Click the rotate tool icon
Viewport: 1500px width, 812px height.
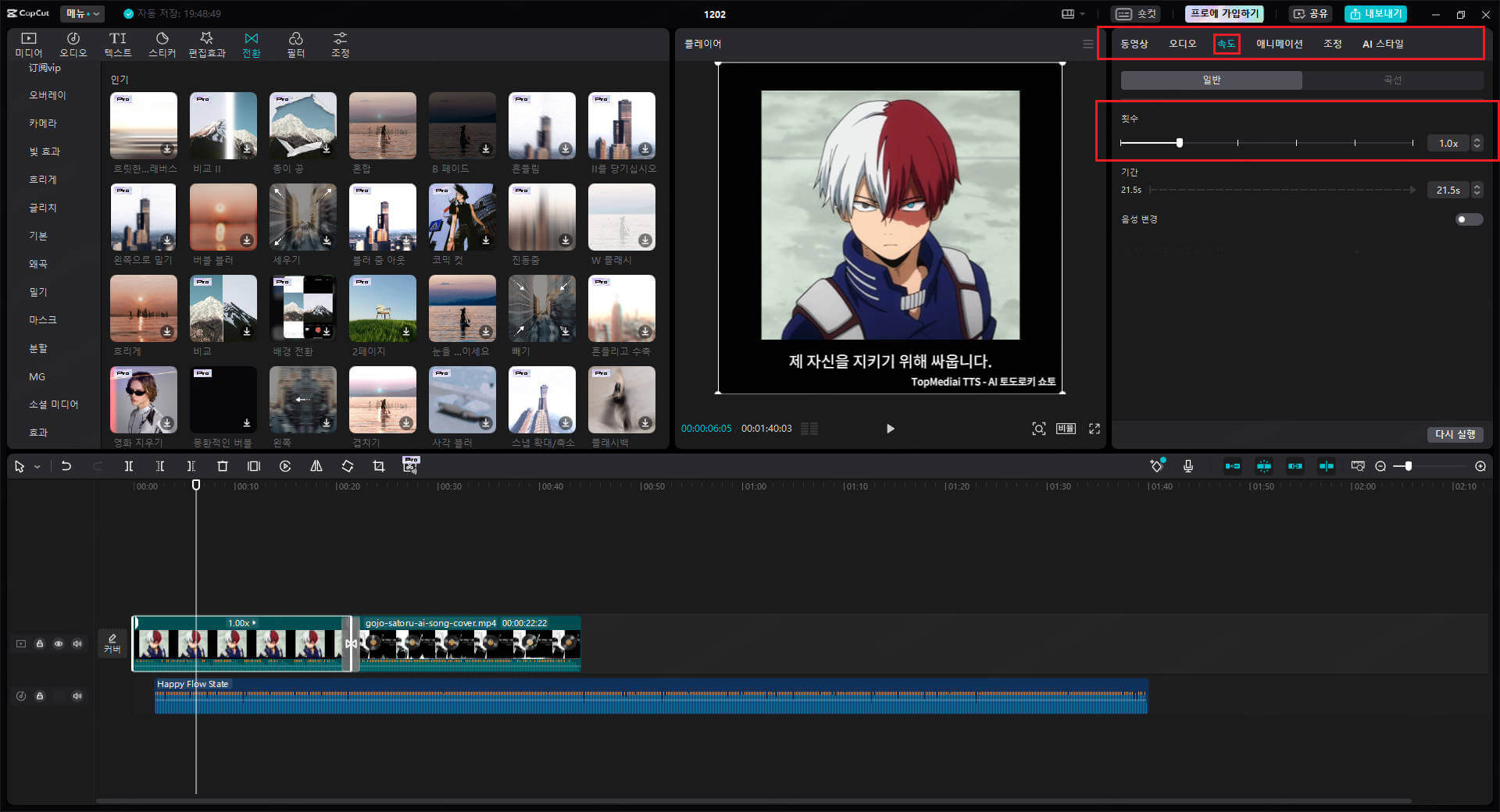(348, 466)
